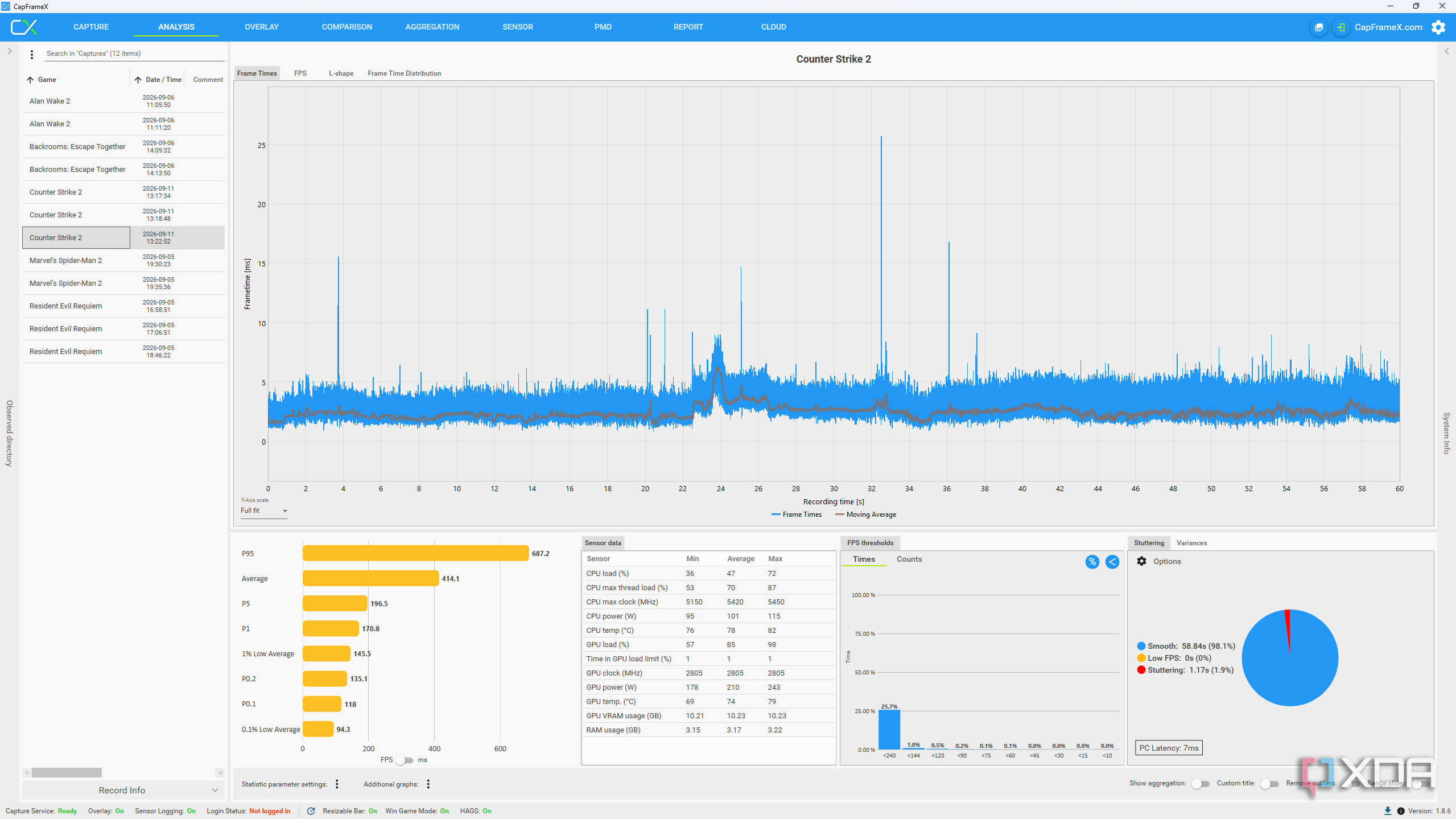This screenshot has height=819, width=1456.
Task: Click the capture list scroll right arrow
Action: [220, 772]
